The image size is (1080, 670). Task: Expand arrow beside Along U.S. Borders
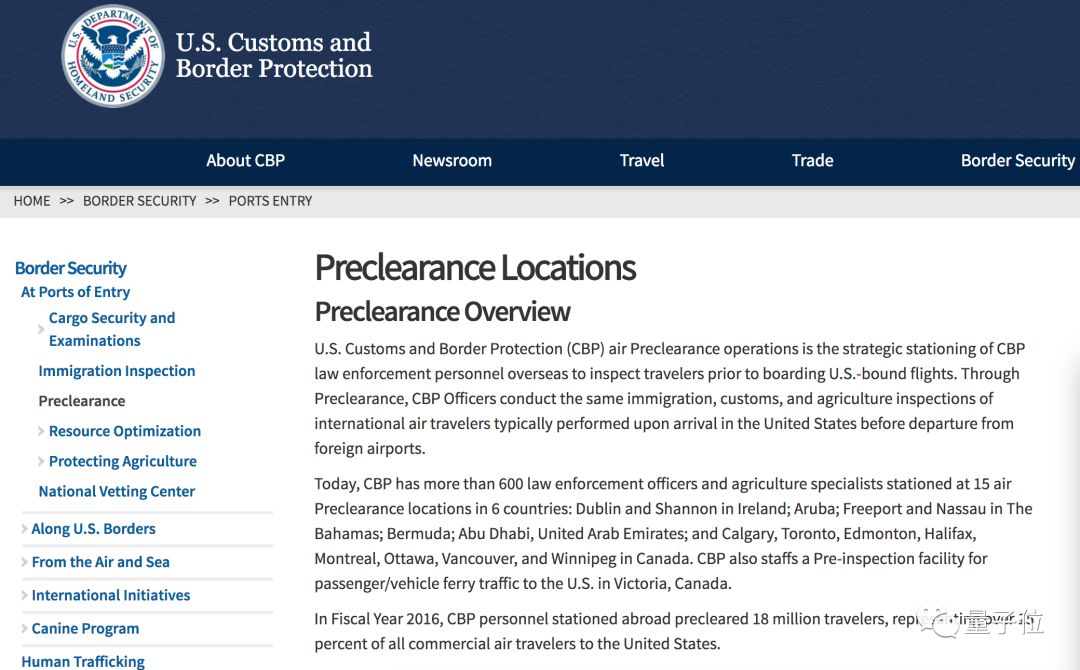[25, 529]
